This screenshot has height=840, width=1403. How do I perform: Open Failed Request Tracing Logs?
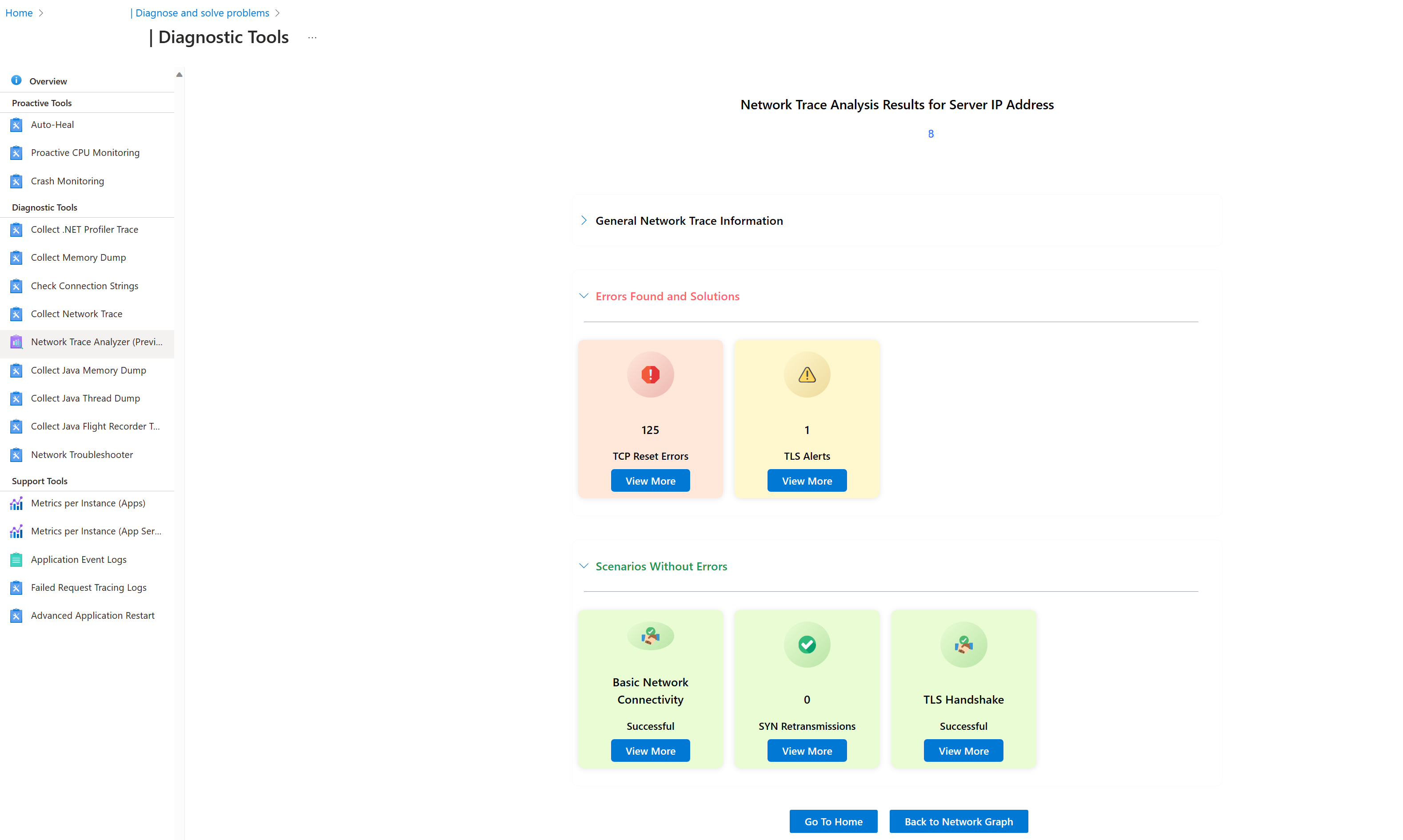[88, 588]
